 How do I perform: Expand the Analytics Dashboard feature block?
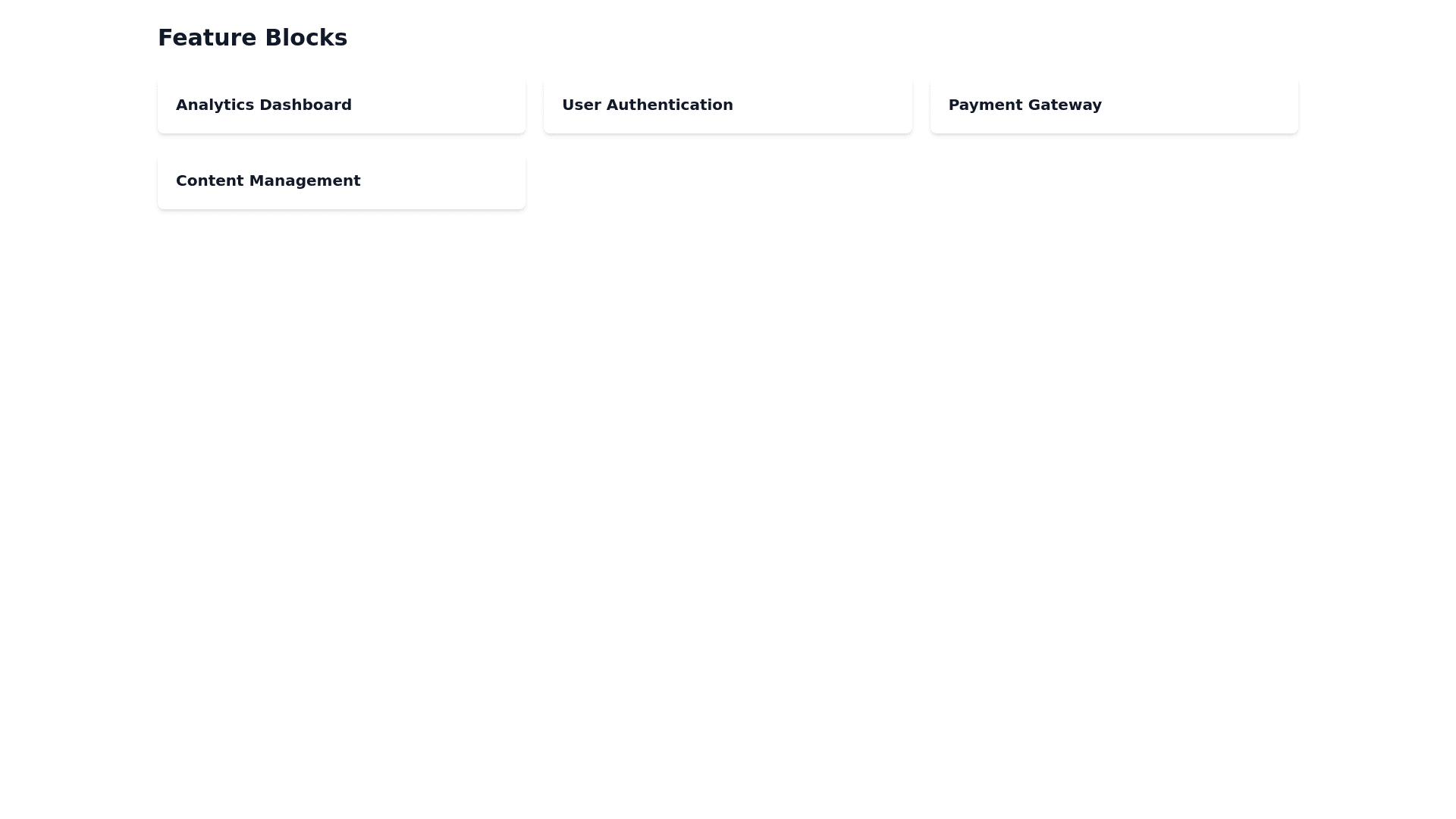click(x=341, y=105)
